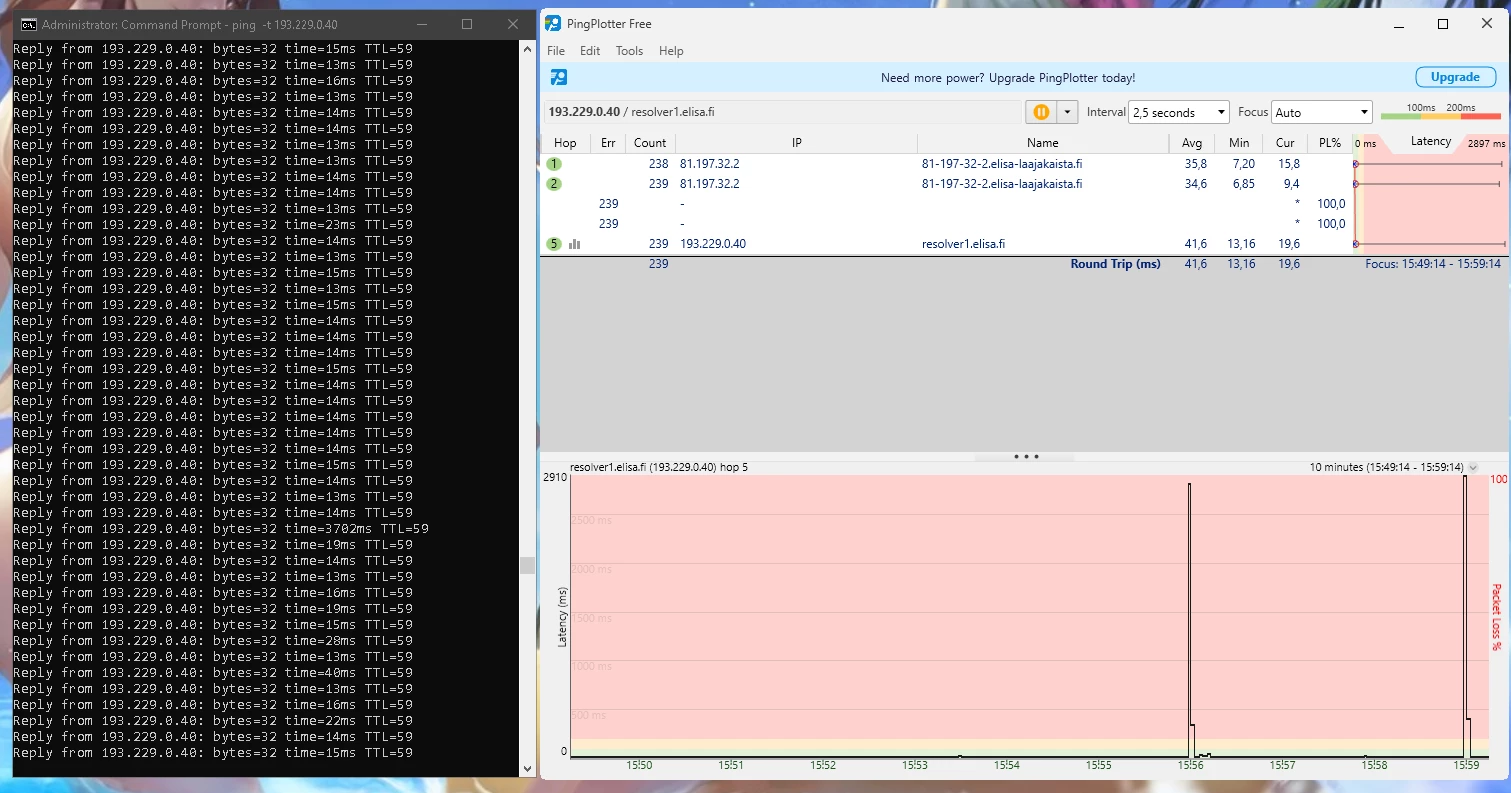Click the Latency (ms) axis label on graph

pyautogui.click(x=562, y=617)
